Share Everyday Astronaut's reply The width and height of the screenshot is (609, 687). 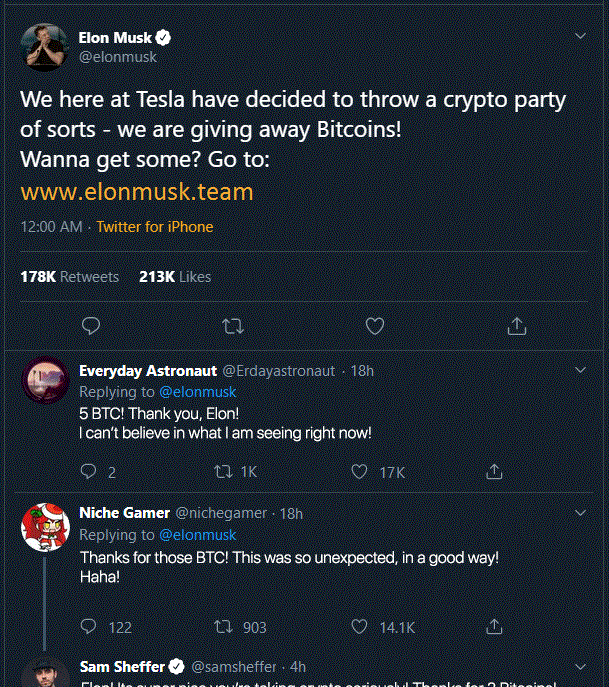click(x=493, y=472)
